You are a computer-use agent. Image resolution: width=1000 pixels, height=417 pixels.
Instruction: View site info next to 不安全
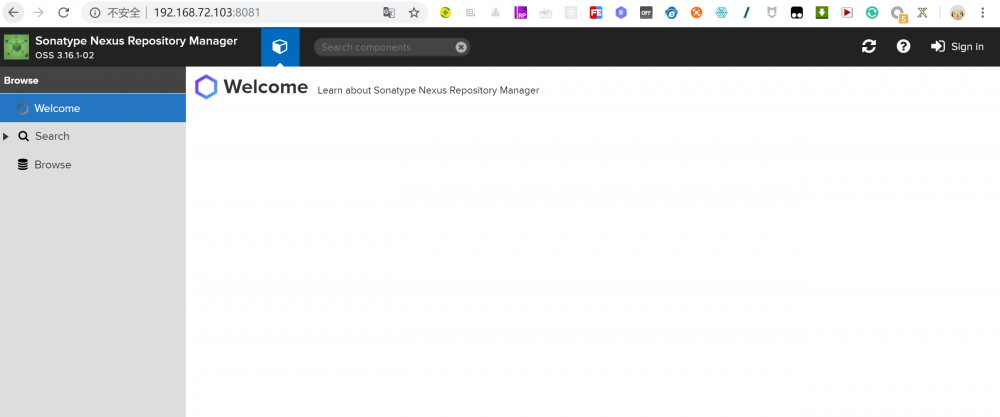pyautogui.click(x=95, y=12)
